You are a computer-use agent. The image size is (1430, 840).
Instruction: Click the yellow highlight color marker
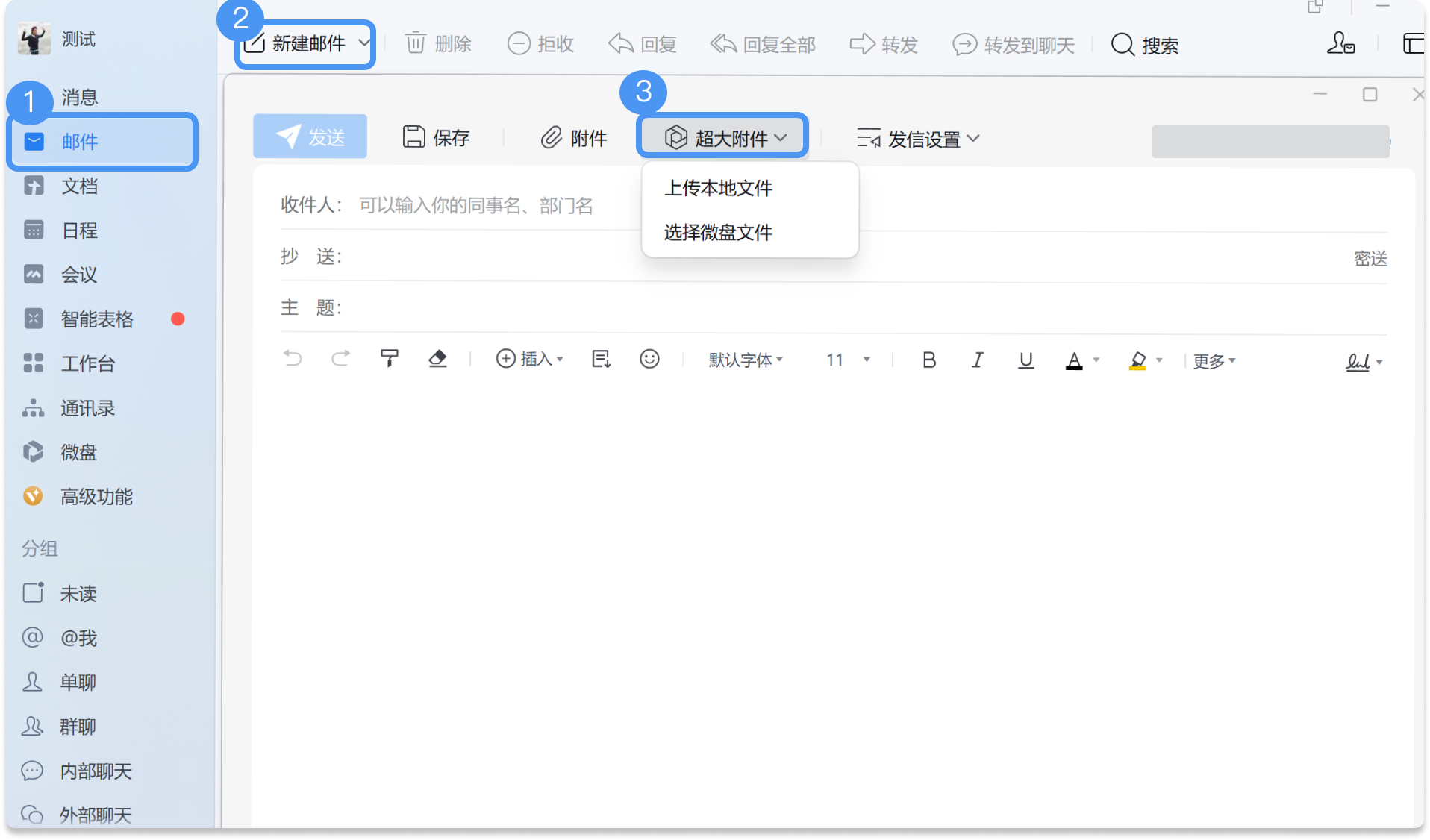coord(1137,361)
